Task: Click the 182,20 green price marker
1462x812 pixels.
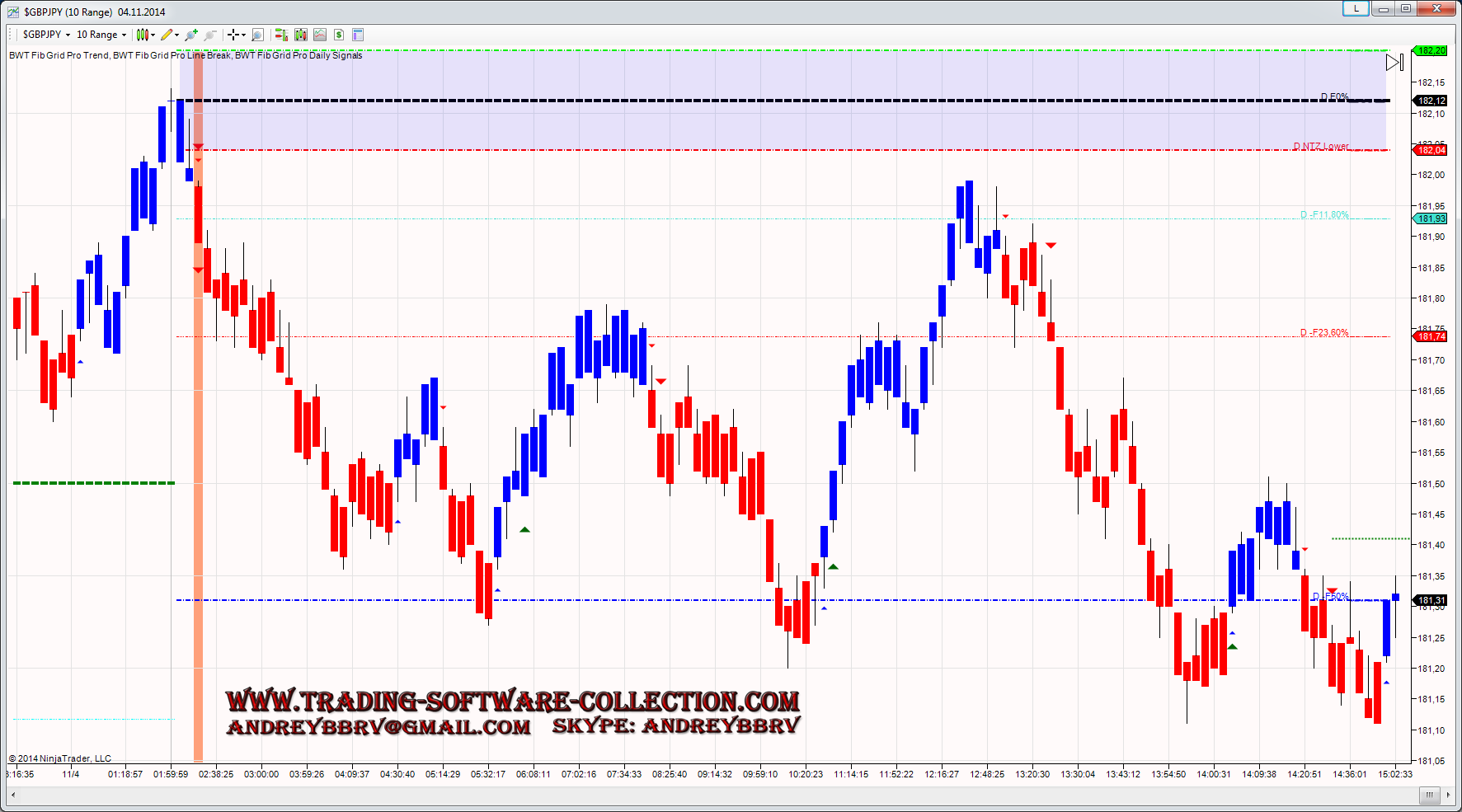Action: pos(1431,51)
